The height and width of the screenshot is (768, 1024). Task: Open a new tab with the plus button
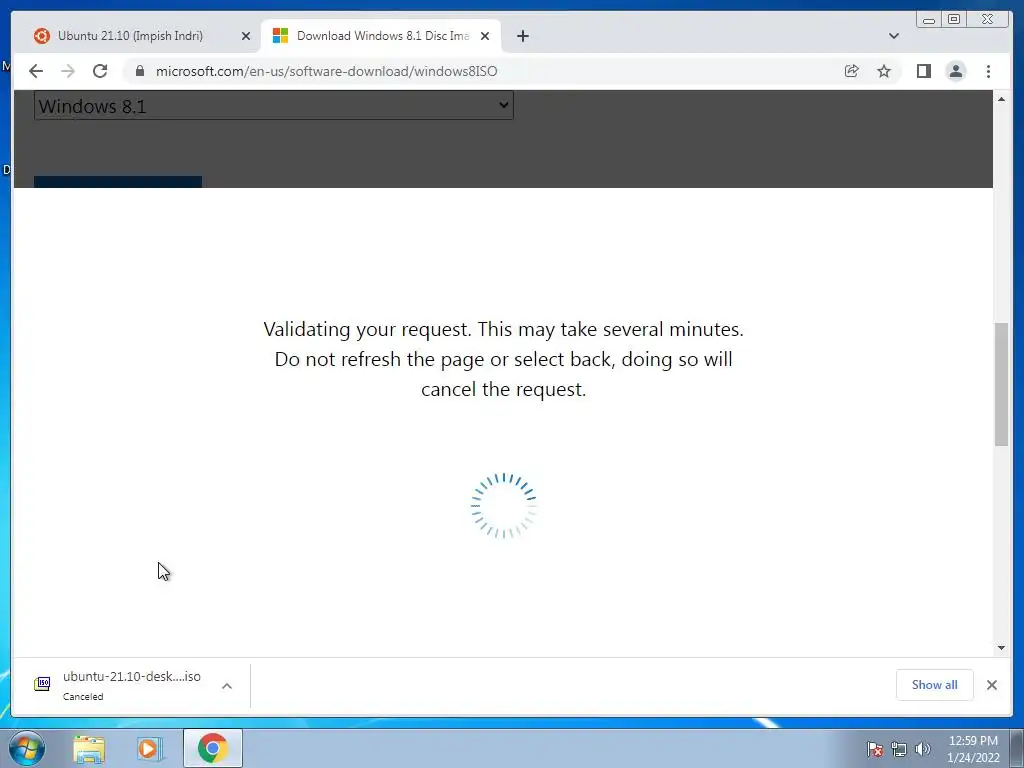522,36
